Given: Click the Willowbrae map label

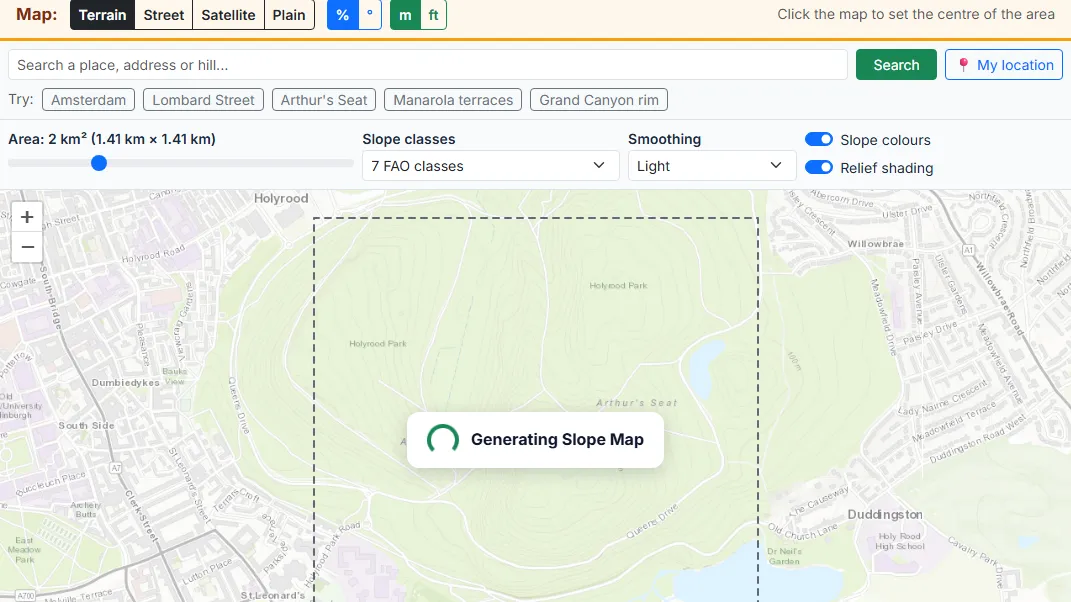Looking at the screenshot, I should (876, 244).
